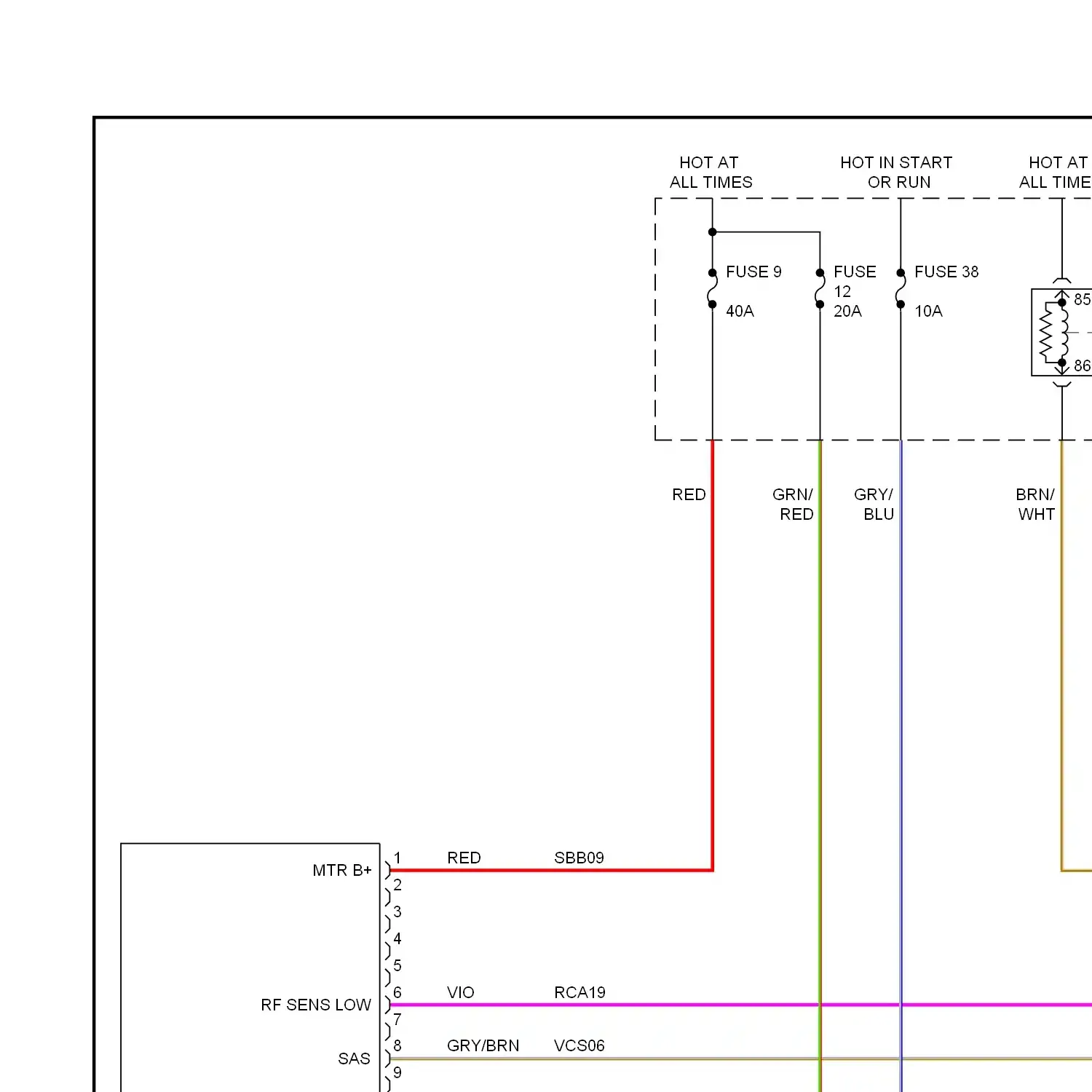Viewport: 1092px width, 1092px height.
Task: Click the FUSE 9 fuse symbol
Action: coord(712,289)
